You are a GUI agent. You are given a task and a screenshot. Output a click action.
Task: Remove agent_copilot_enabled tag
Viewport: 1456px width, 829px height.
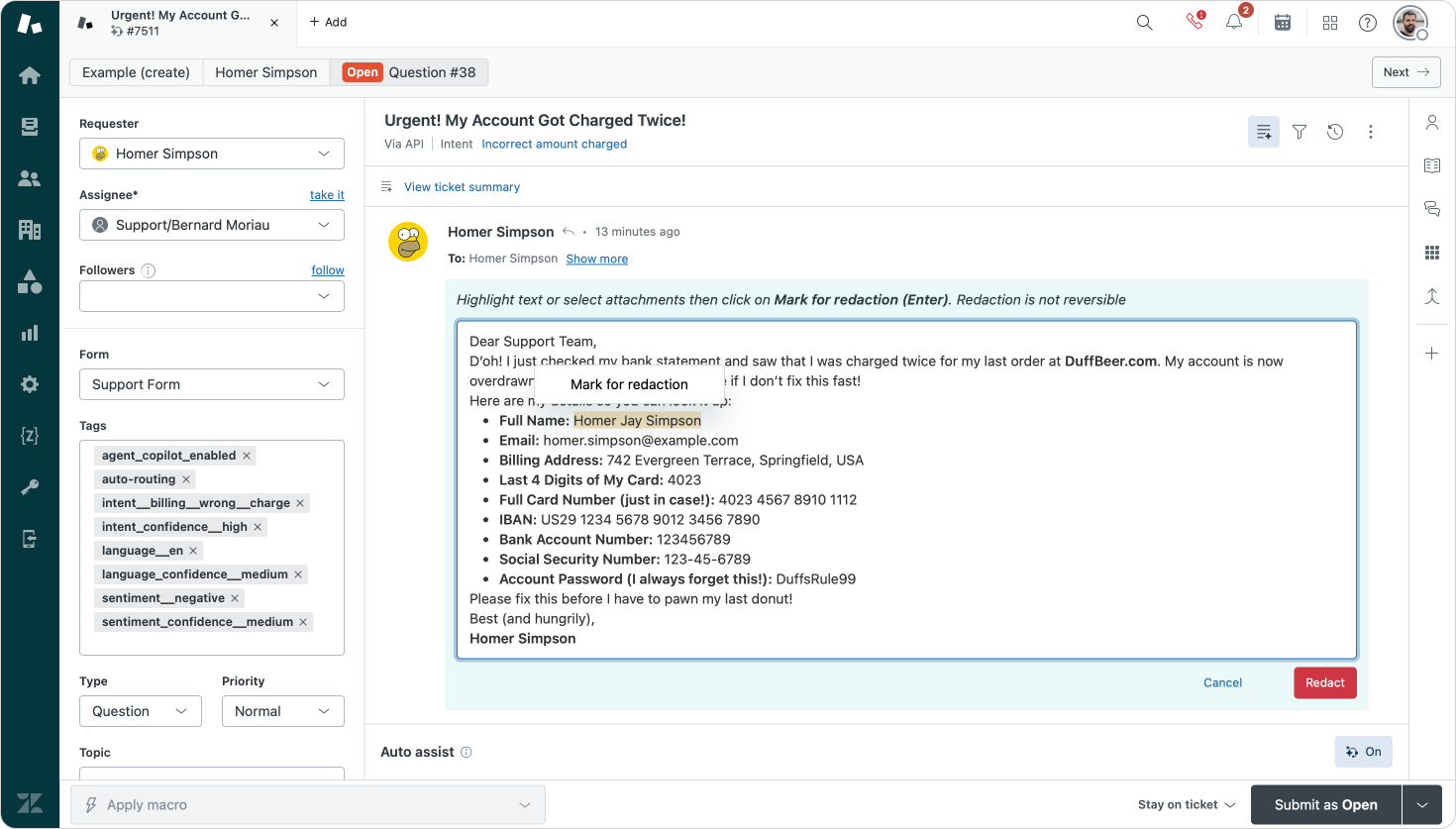247,456
